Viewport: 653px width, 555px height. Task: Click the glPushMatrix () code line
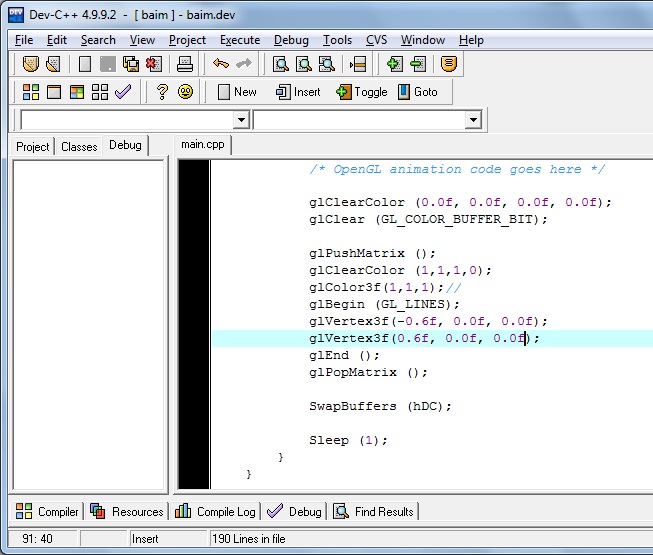tap(372, 254)
